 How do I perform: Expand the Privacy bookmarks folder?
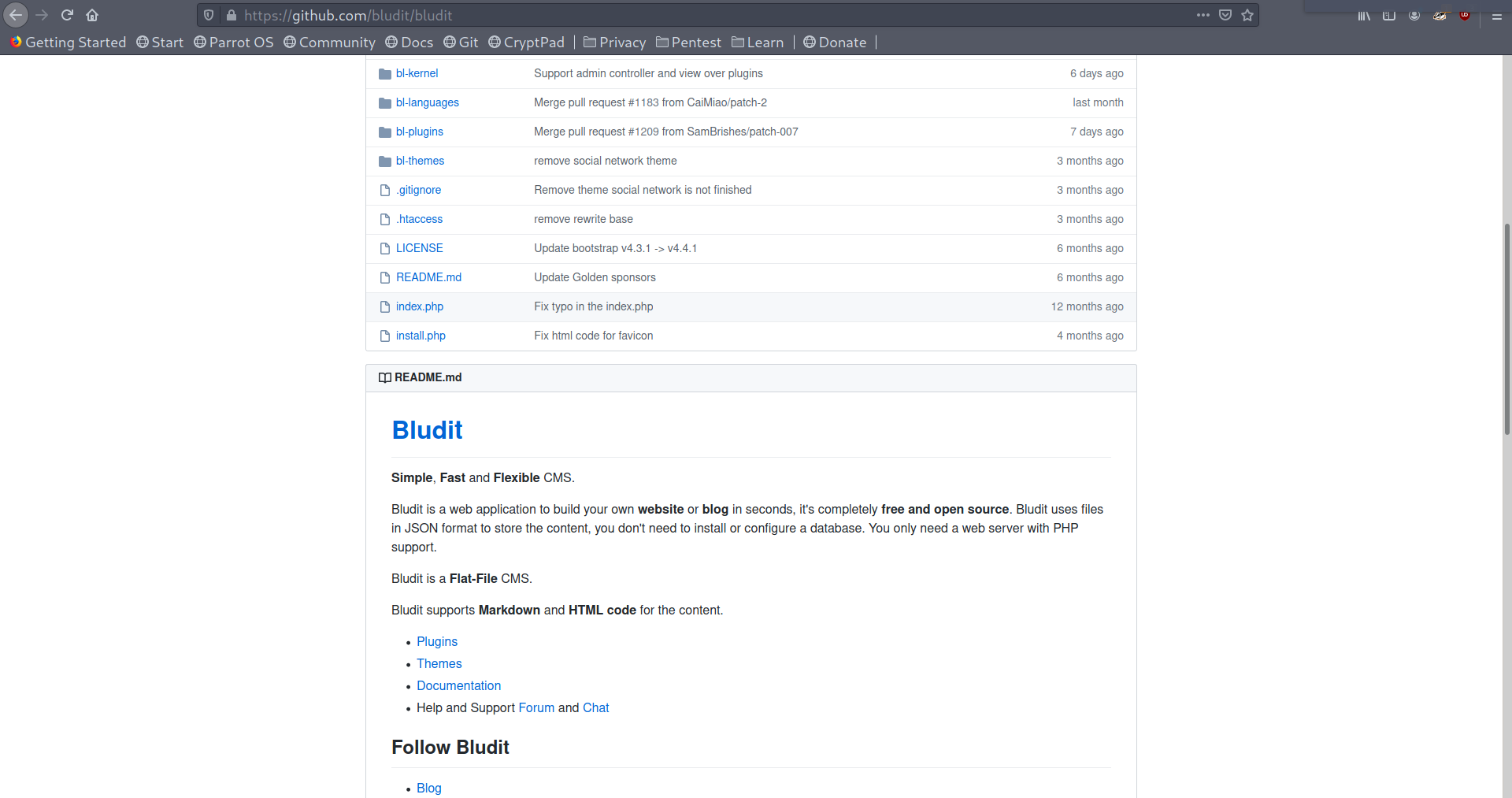coord(614,43)
